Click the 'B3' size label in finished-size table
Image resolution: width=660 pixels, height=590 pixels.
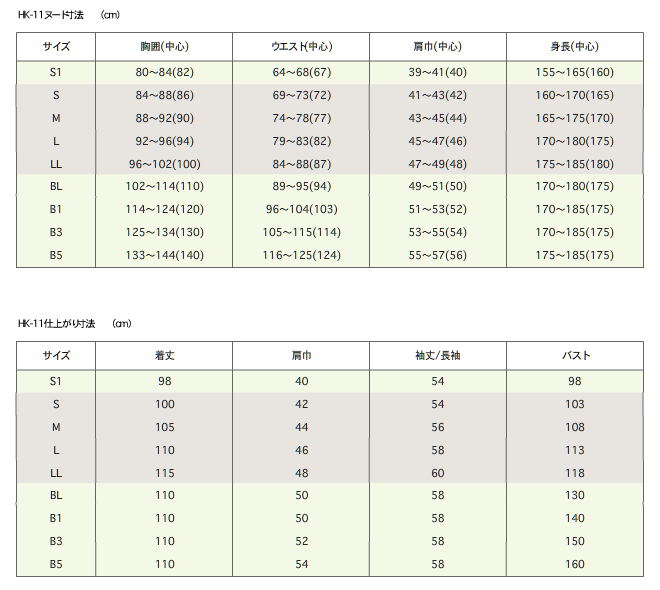click(x=56, y=541)
